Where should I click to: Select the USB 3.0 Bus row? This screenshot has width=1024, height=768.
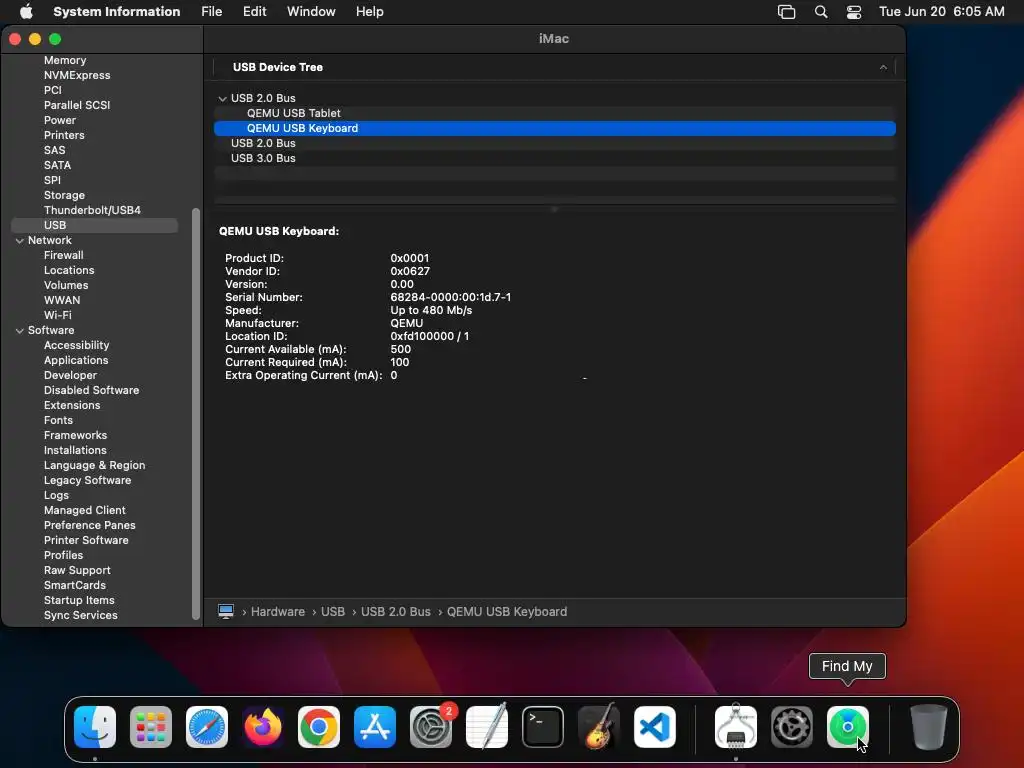pos(554,158)
